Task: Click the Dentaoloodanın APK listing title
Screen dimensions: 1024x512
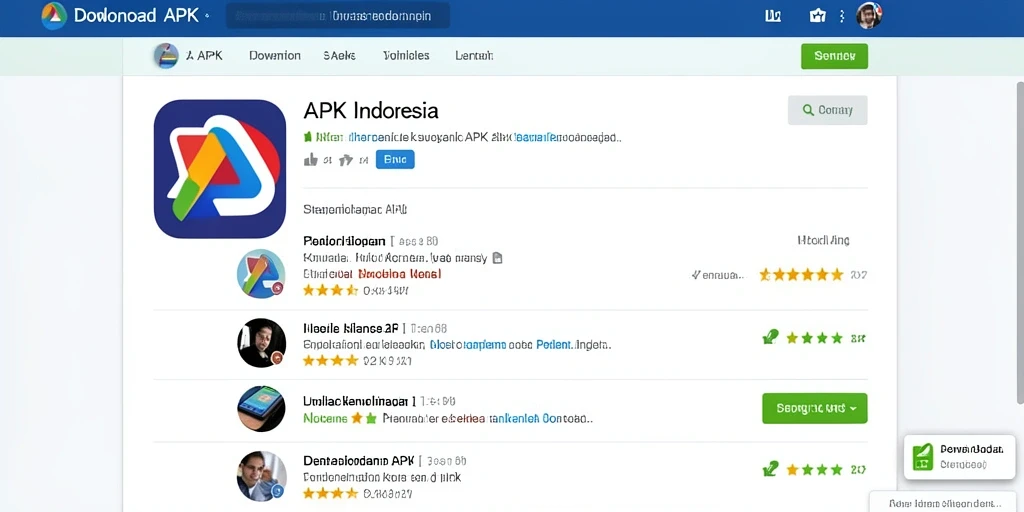Action: coord(359,460)
